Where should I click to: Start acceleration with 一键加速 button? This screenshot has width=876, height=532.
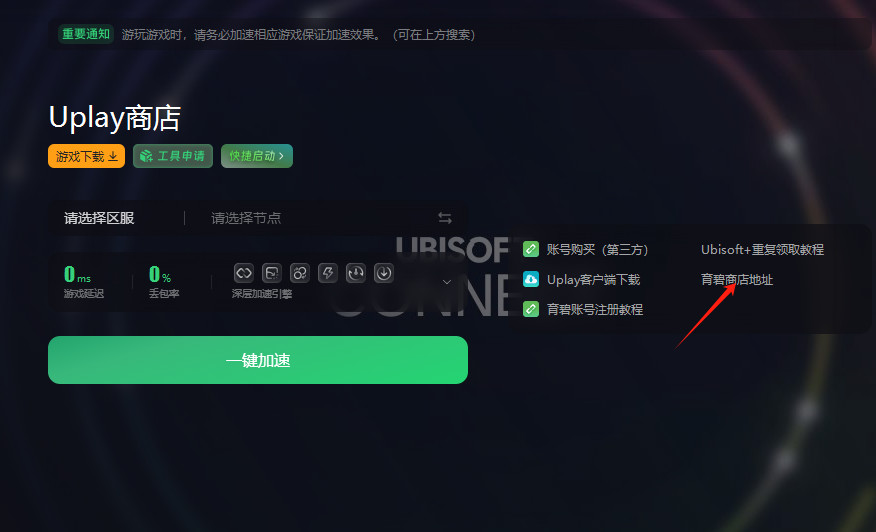pyautogui.click(x=258, y=360)
